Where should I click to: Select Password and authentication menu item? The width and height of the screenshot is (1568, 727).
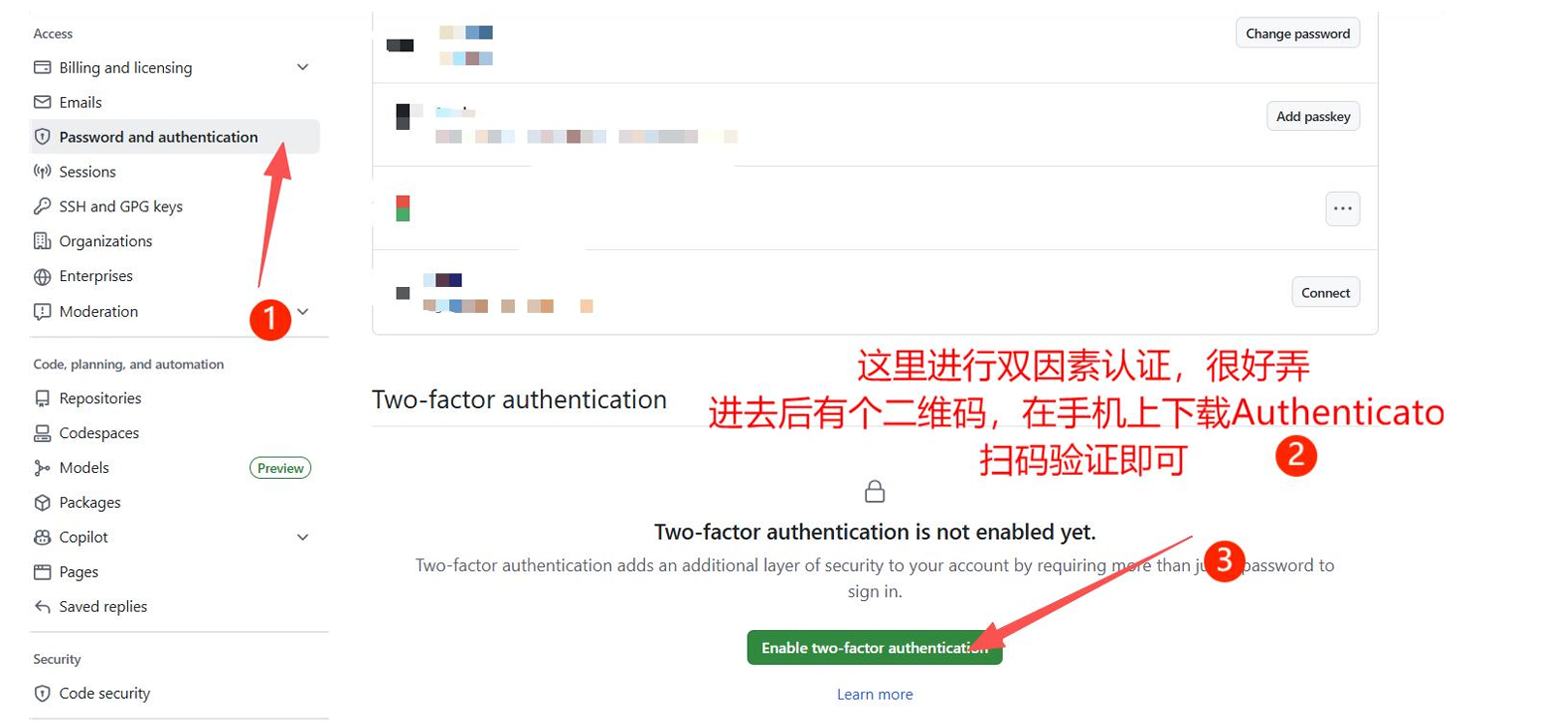click(x=175, y=137)
